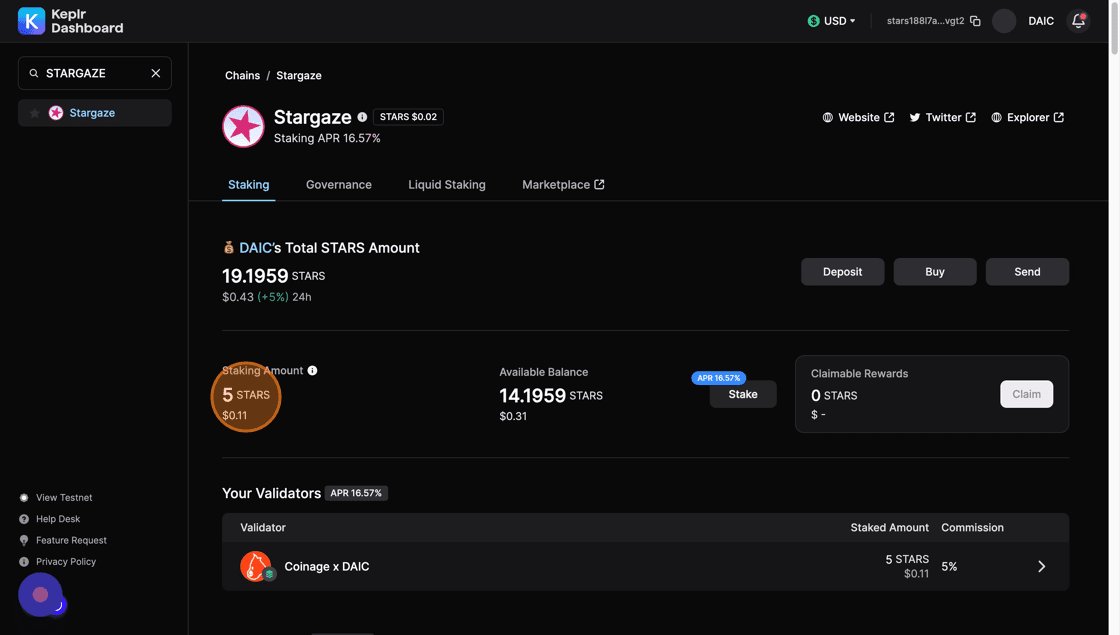Viewport: 1120px width, 635px height.
Task: Click in the chain search field
Action: coord(92,73)
